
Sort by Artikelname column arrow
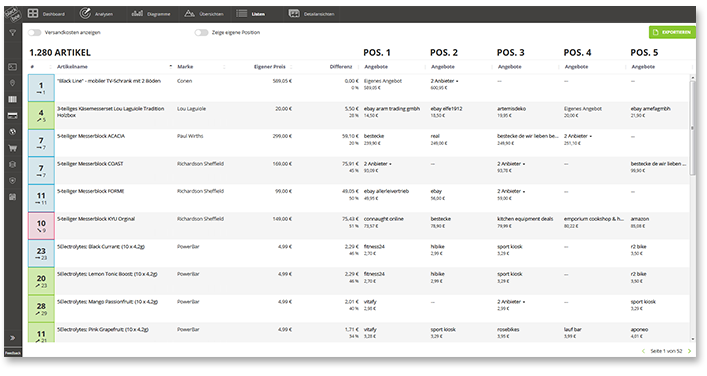coord(170,66)
